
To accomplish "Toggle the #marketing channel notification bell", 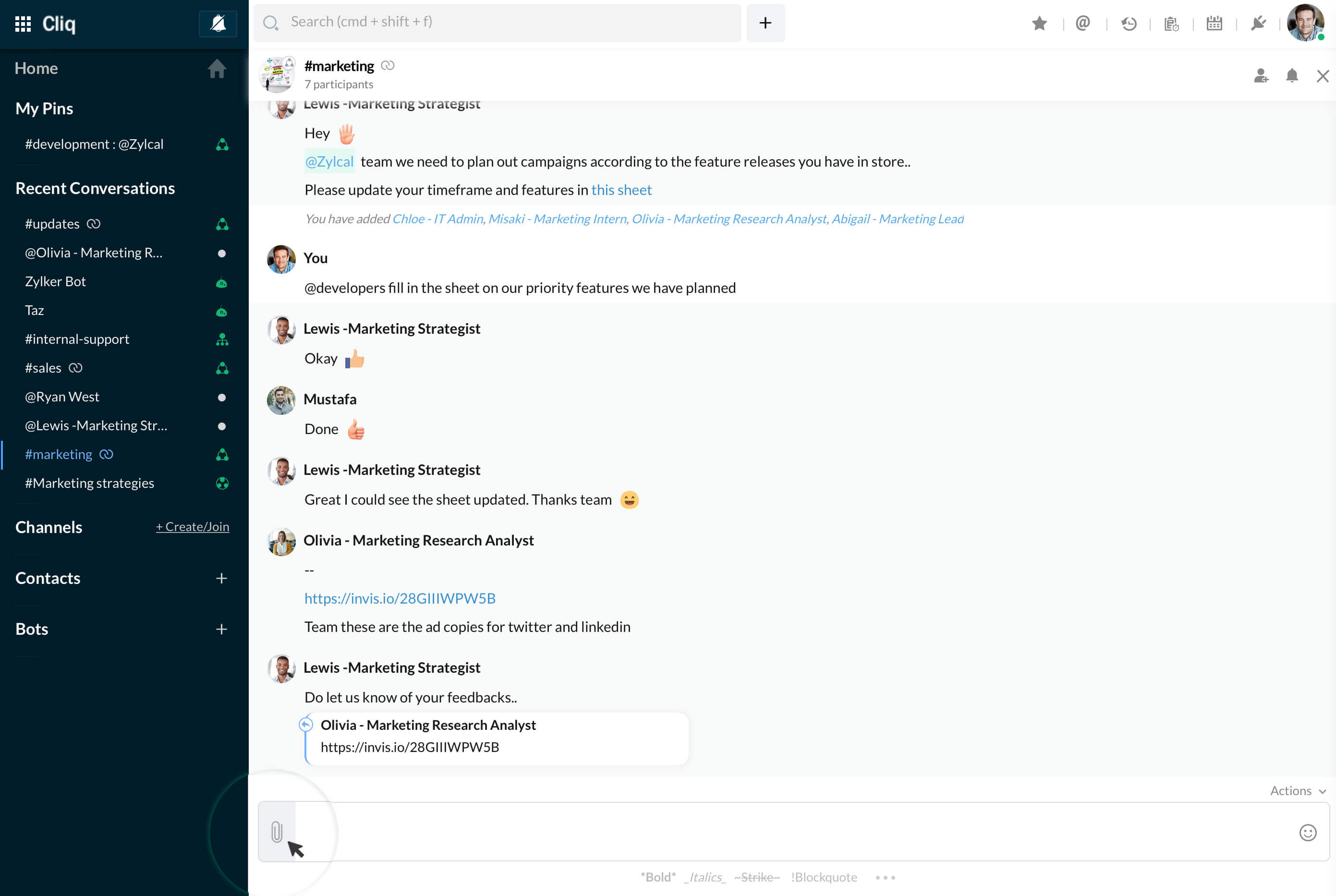I will pos(1291,76).
